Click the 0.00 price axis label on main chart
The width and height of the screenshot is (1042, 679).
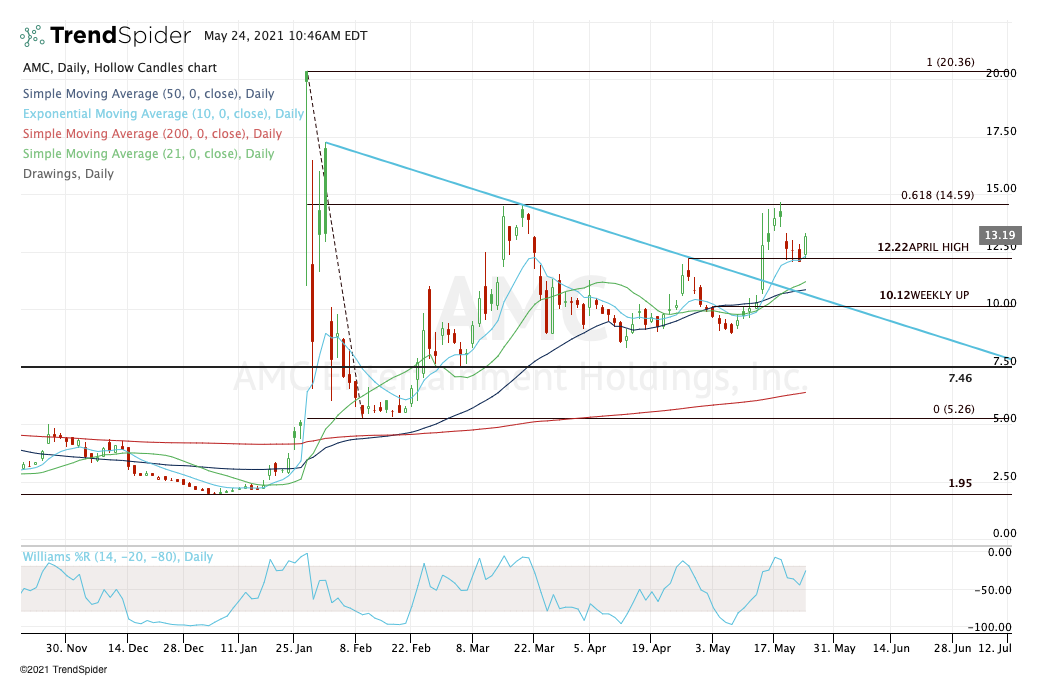pos(1003,533)
